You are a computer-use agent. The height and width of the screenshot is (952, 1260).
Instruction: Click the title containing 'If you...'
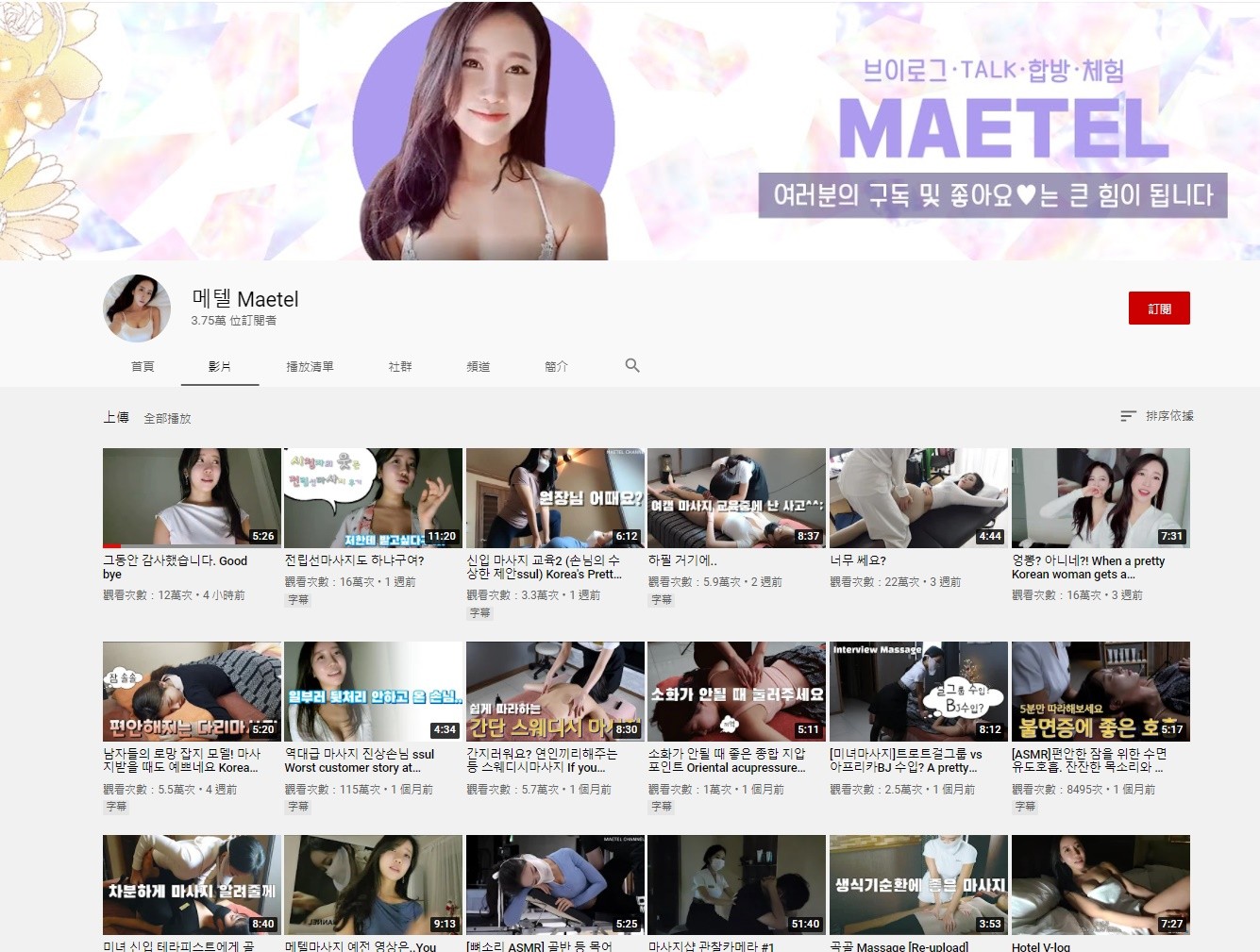(x=542, y=760)
